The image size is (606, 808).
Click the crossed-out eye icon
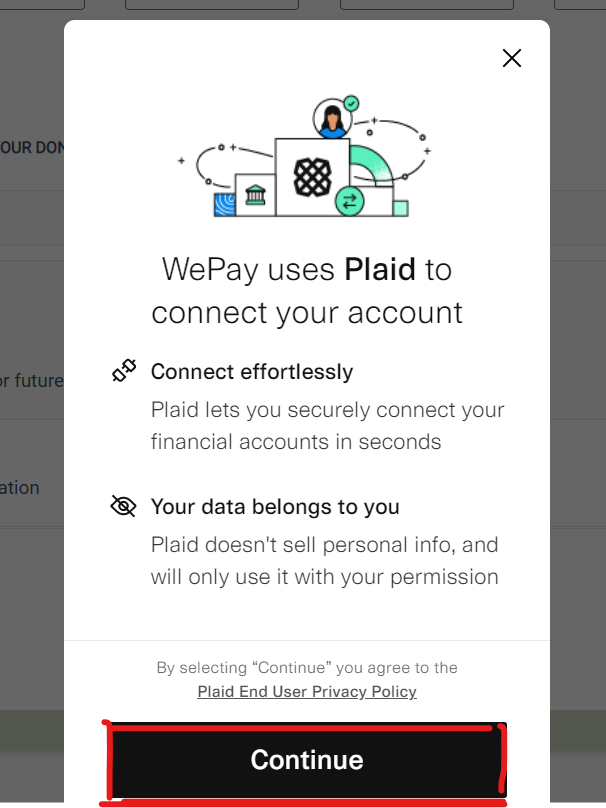pos(123,507)
